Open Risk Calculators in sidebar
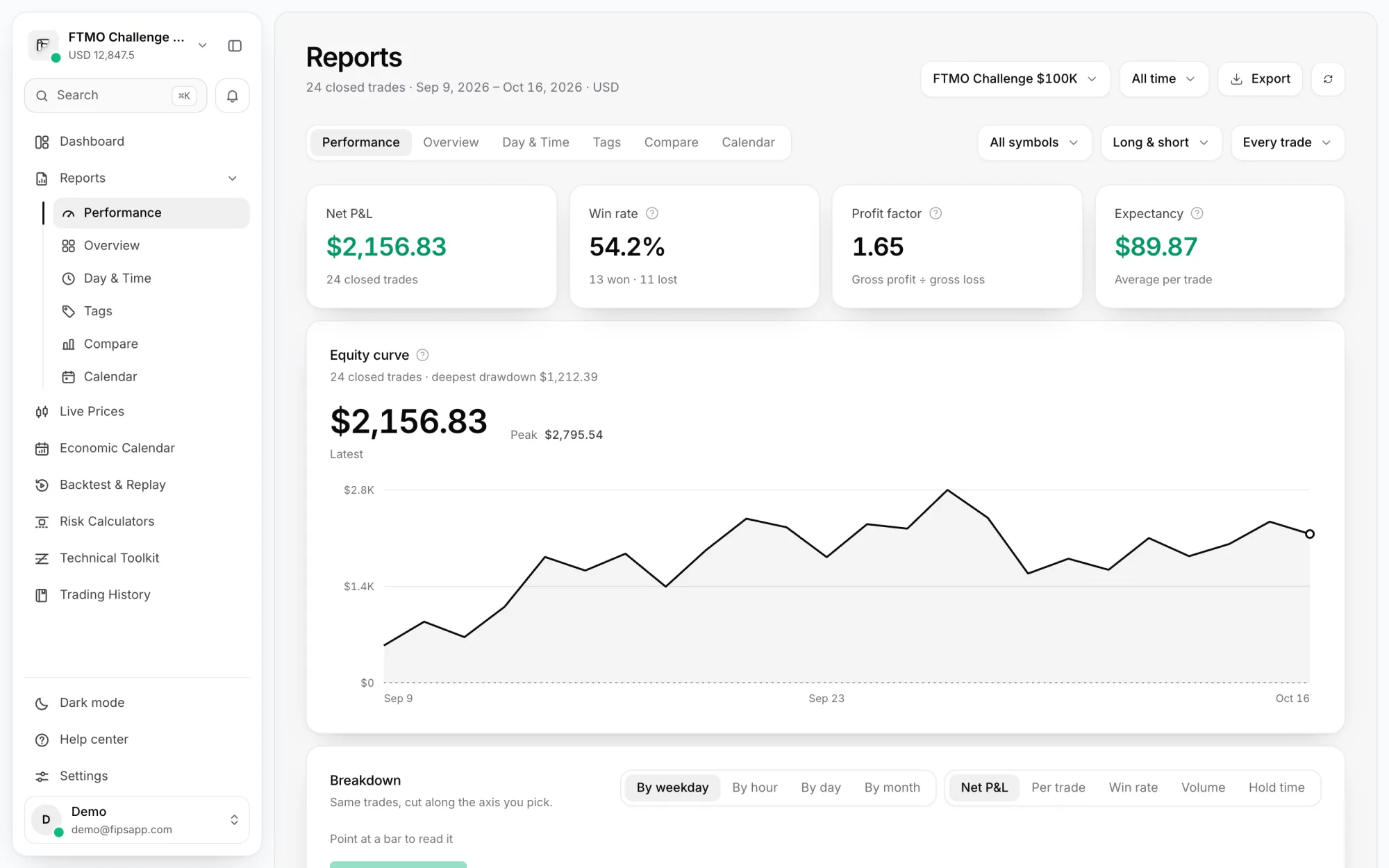 pos(138,521)
